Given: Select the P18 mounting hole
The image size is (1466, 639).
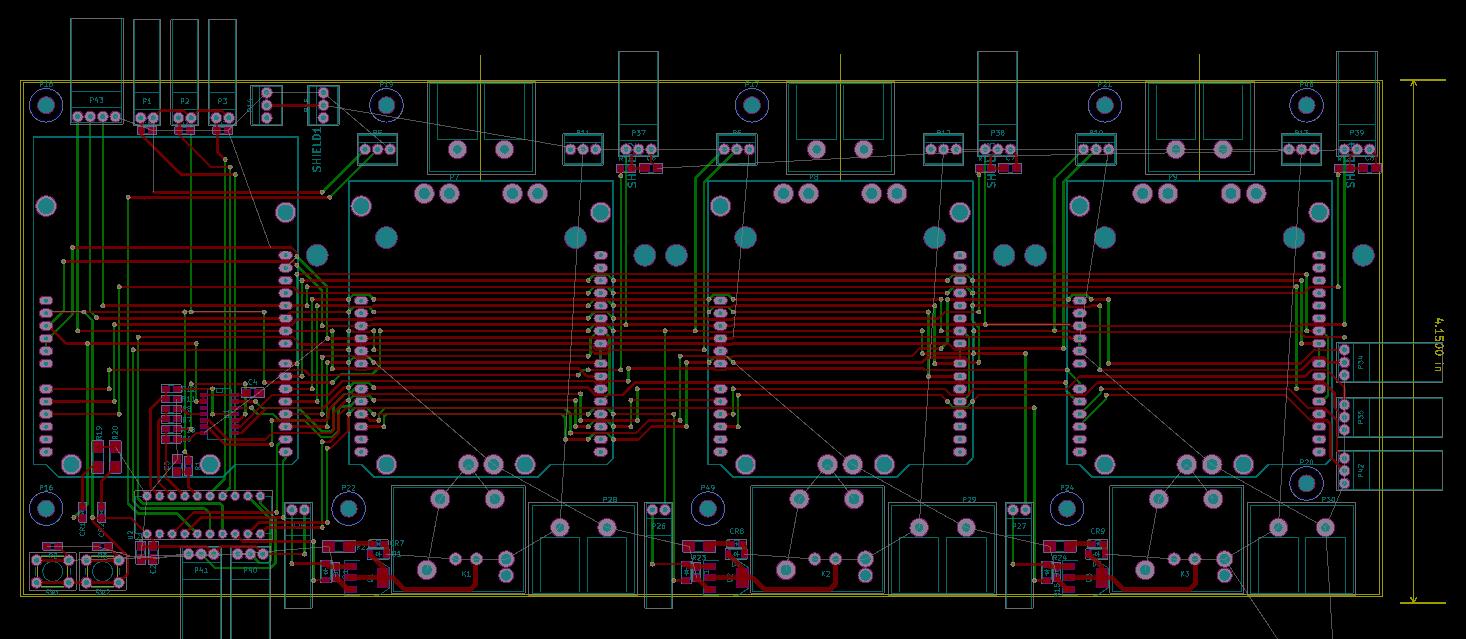Looking at the screenshot, I should point(46,104).
